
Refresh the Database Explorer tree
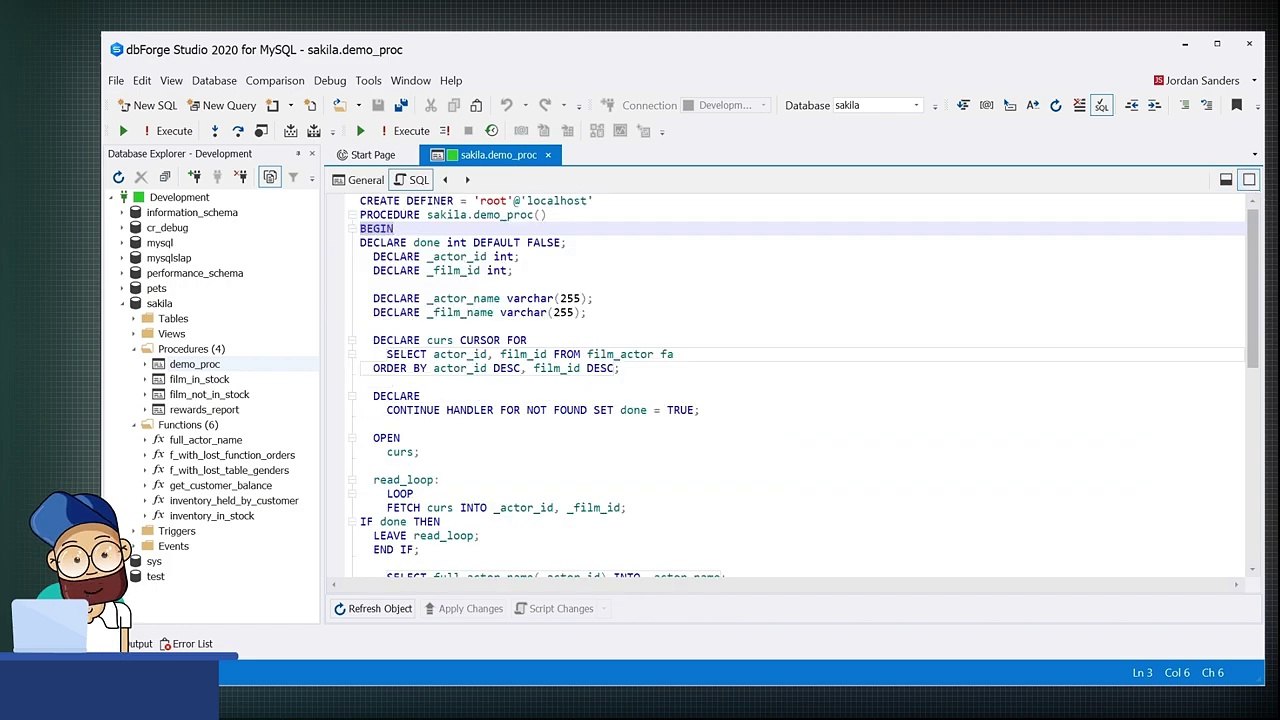pos(118,177)
